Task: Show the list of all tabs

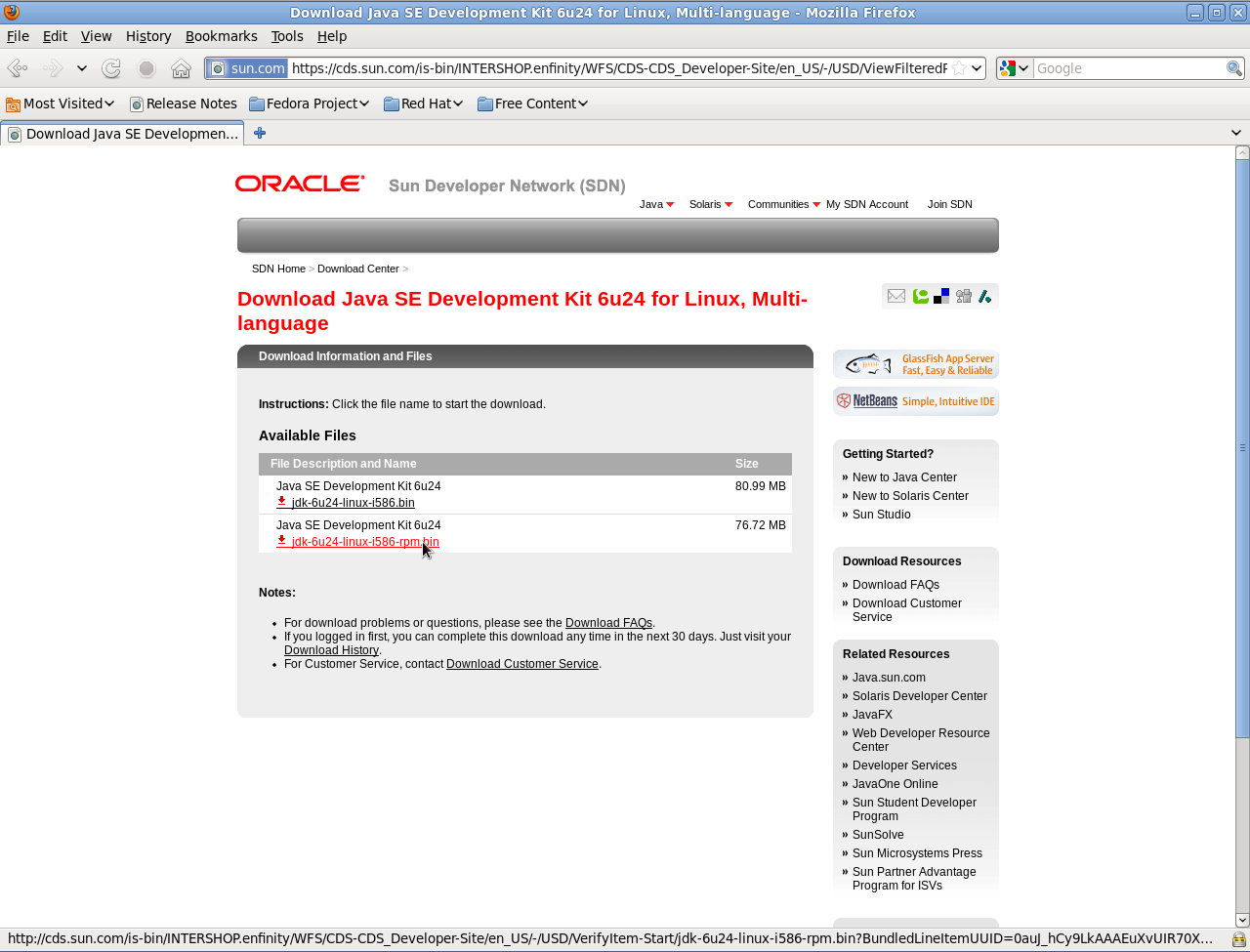Action: tap(1236, 133)
